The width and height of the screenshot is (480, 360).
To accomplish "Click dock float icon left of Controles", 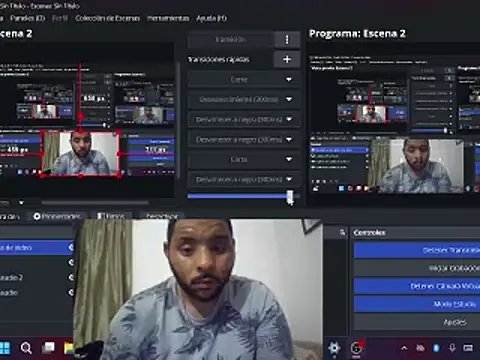I will [x=342, y=232].
